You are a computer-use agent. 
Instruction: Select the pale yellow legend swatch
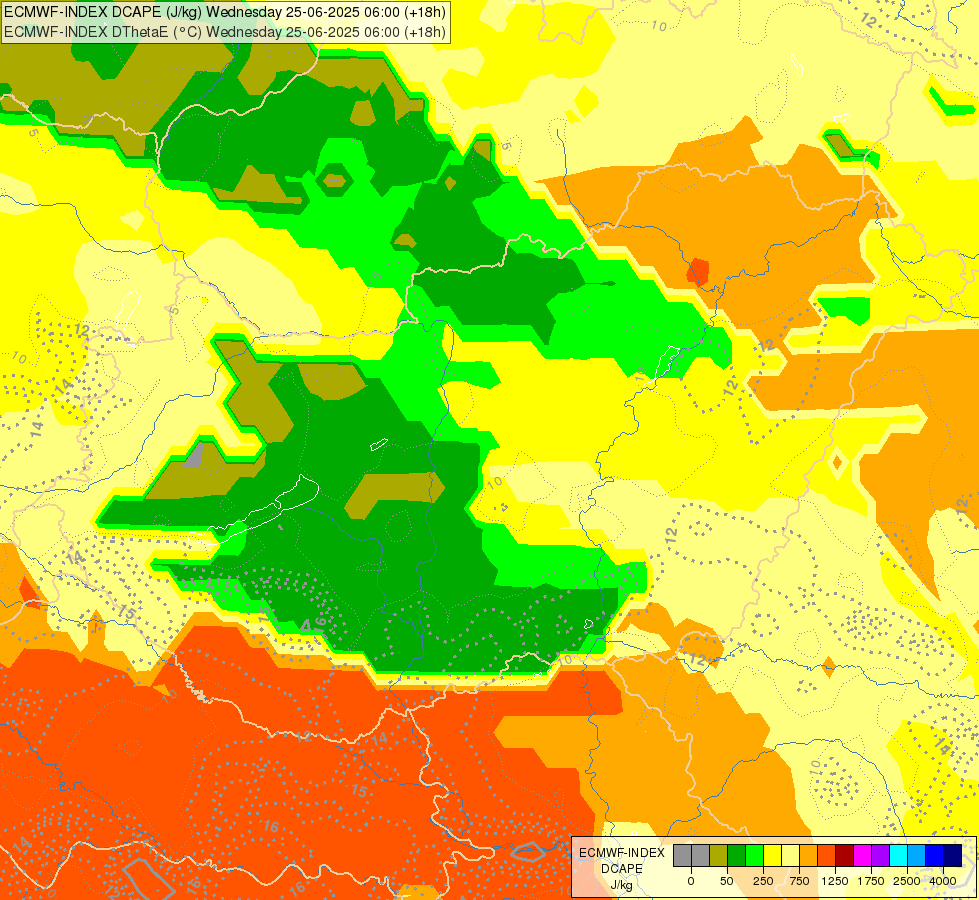[790, 856]
